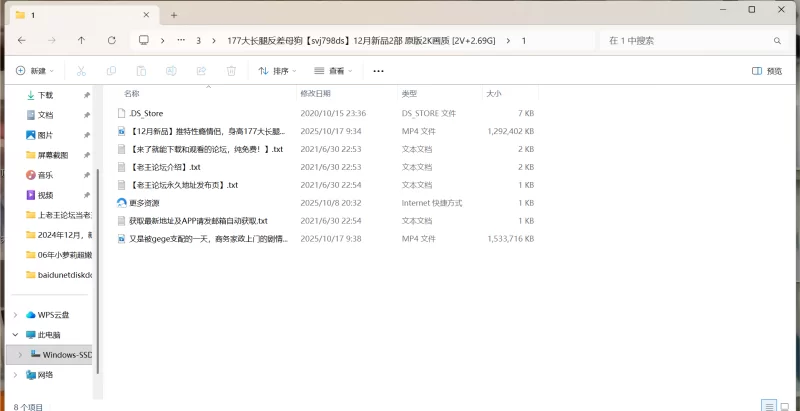Go up one folder level
The height and width of the screenshot is (411, 800).
[81, 40]
